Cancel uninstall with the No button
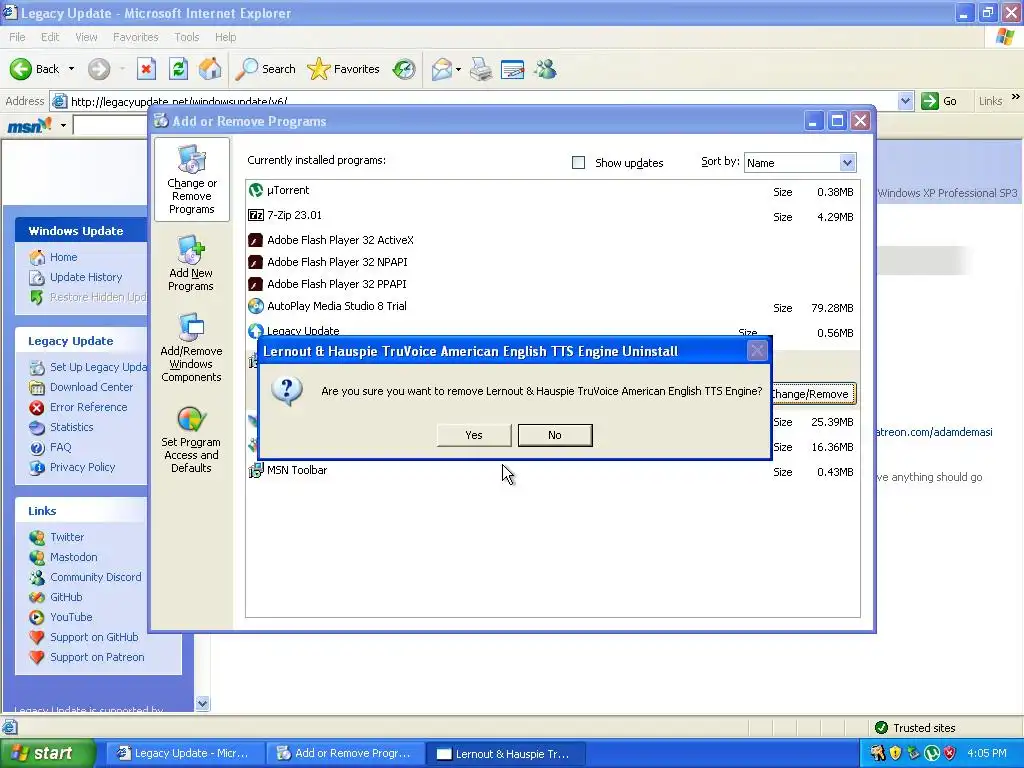 [555, 435]
